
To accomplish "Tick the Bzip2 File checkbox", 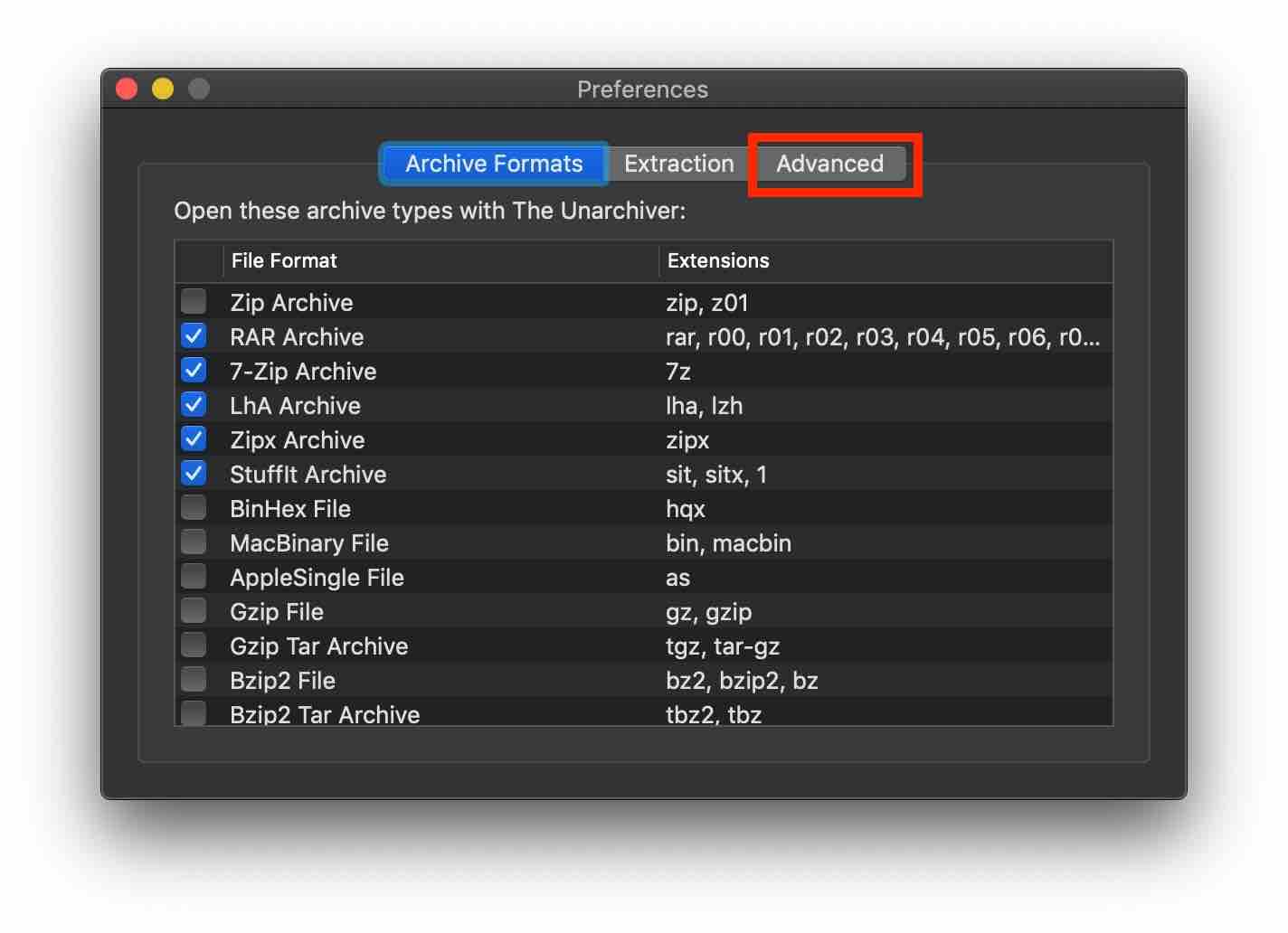I will tap(194, 679).
